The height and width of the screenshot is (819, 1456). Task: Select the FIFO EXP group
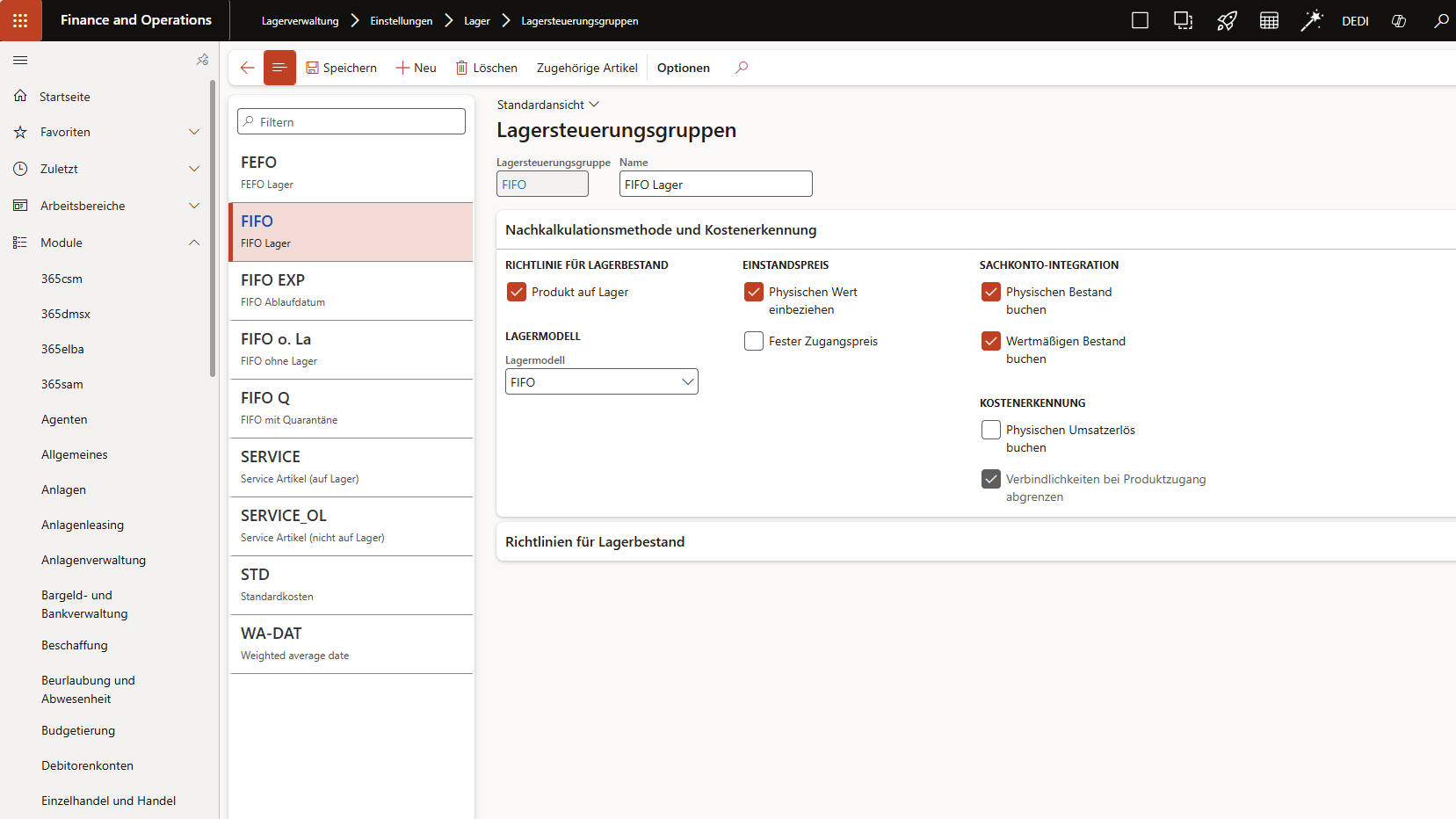(x=351, y=291)
